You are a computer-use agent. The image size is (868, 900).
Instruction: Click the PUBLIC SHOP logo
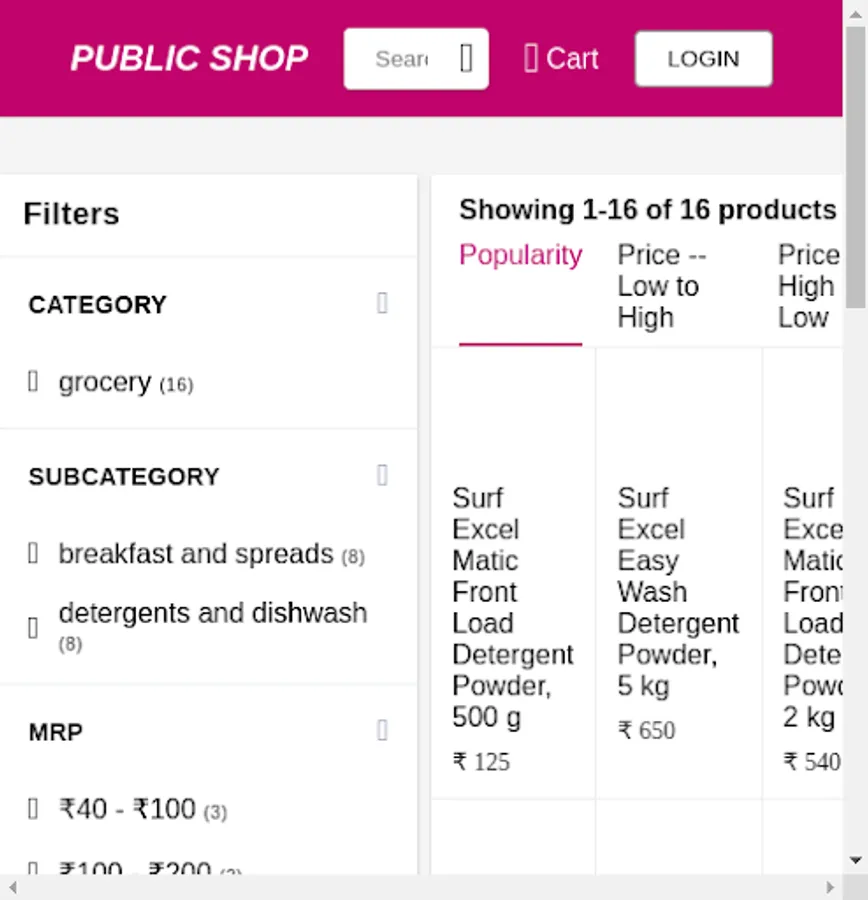(x=189, y=59)
